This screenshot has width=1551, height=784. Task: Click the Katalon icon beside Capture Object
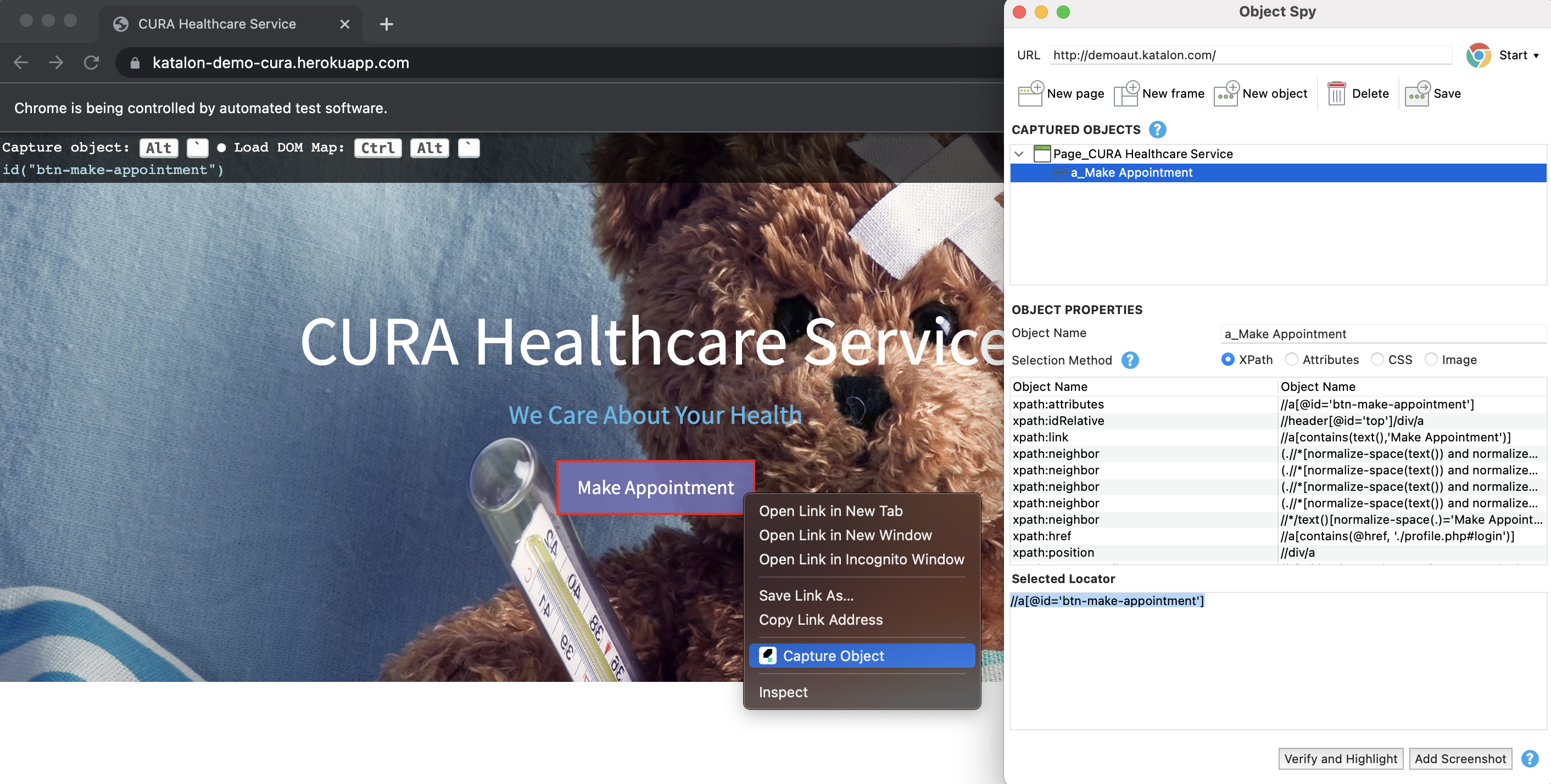pyautogui.click(x=767, y=655)
